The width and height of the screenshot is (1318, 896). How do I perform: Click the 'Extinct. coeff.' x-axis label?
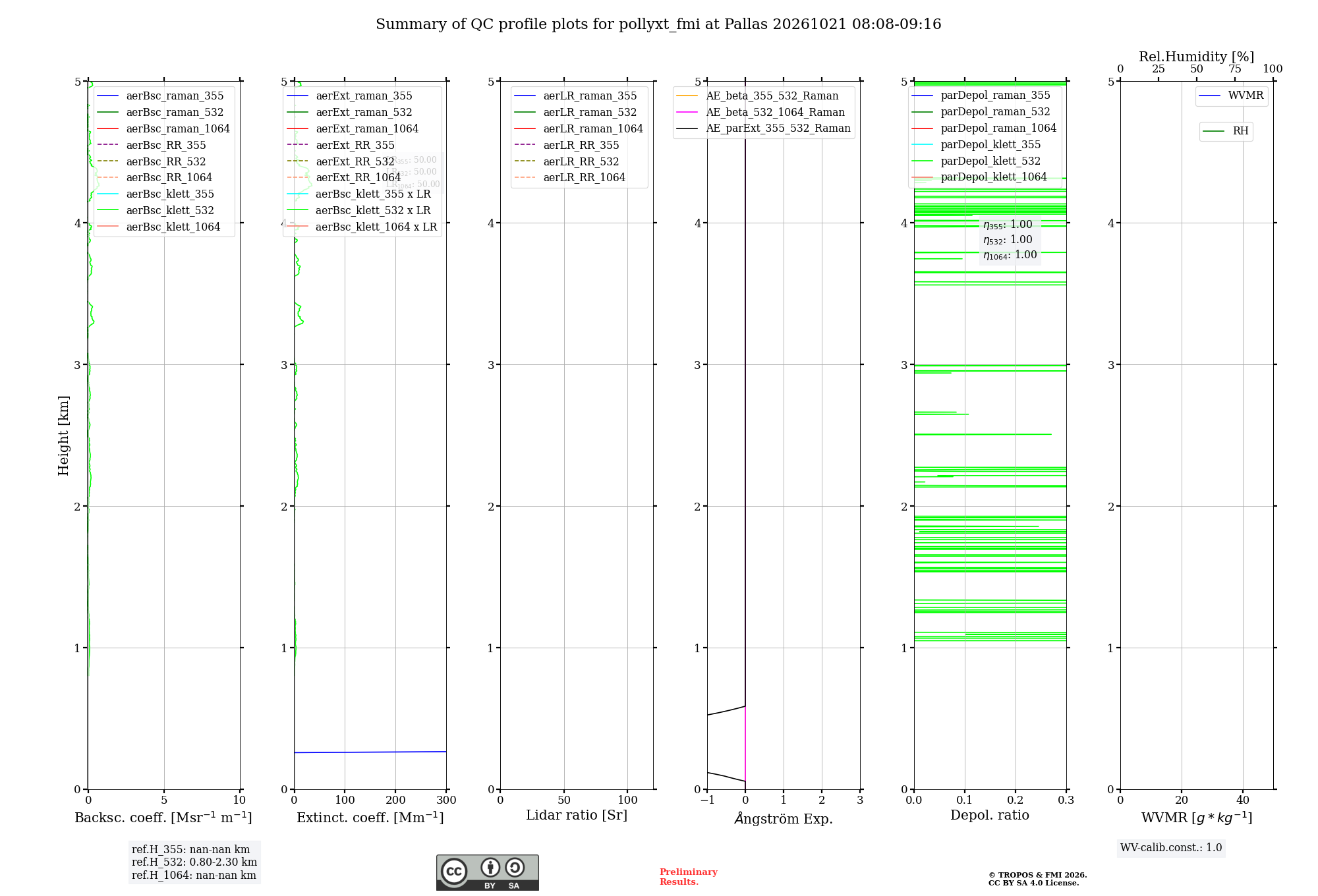[x=370, y=817]
